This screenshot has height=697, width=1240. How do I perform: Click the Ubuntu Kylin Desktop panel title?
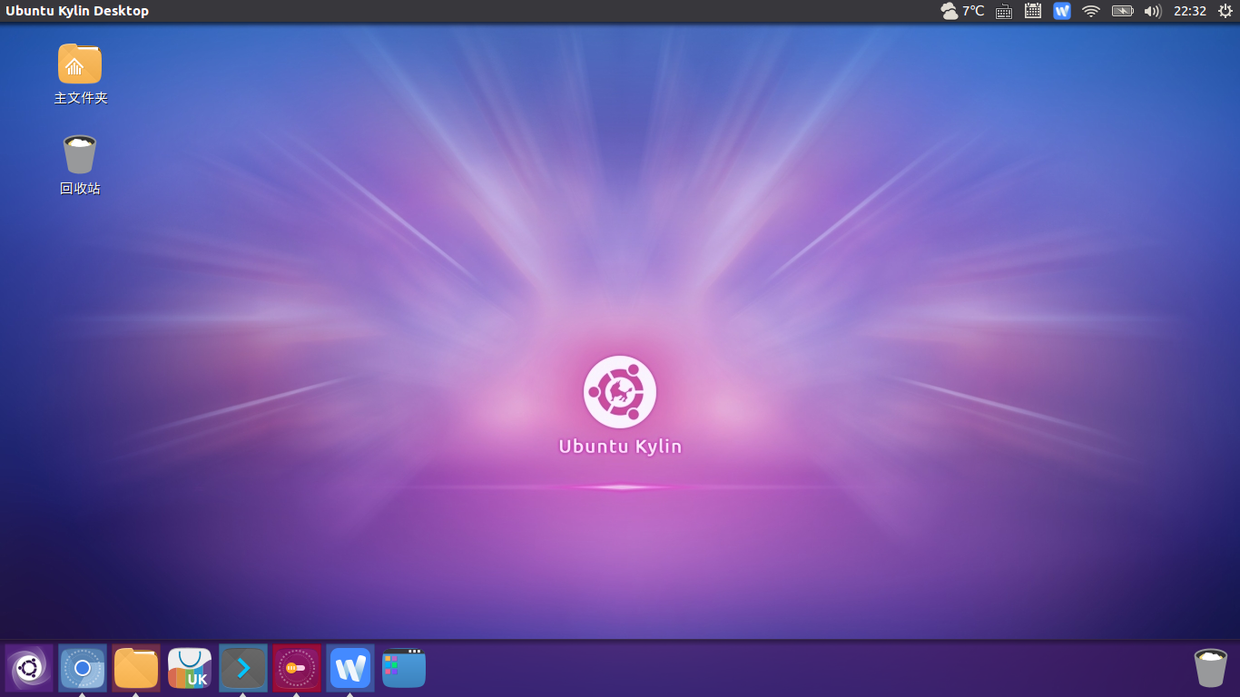pos(77,11)
